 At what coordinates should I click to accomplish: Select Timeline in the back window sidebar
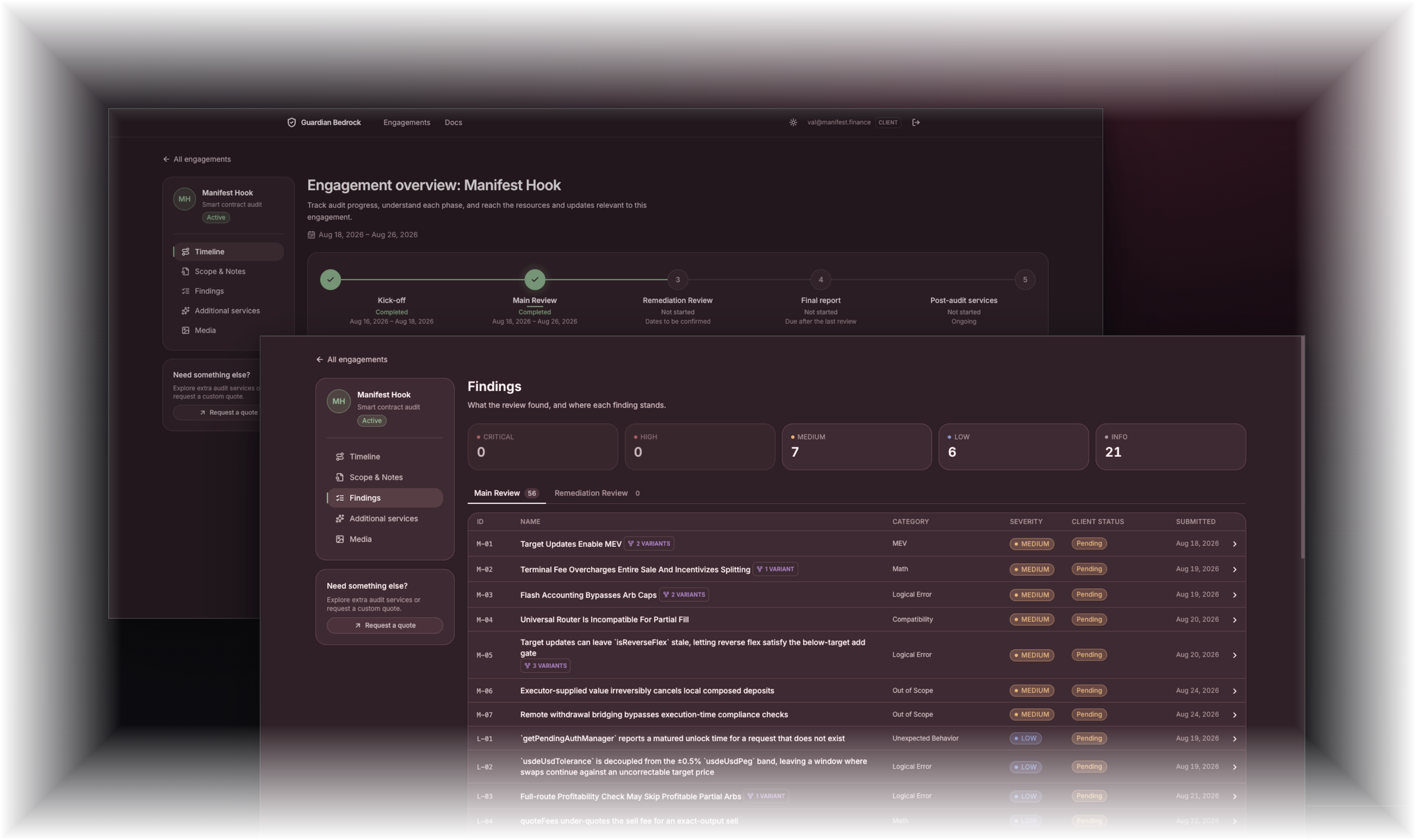point(228,251)
